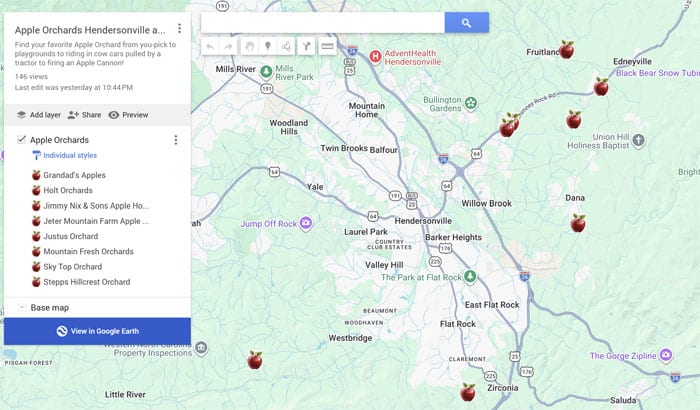Click The Park at Flat Rock icon
Viewport: 700px width, 410px height.
tap(470, 276)
